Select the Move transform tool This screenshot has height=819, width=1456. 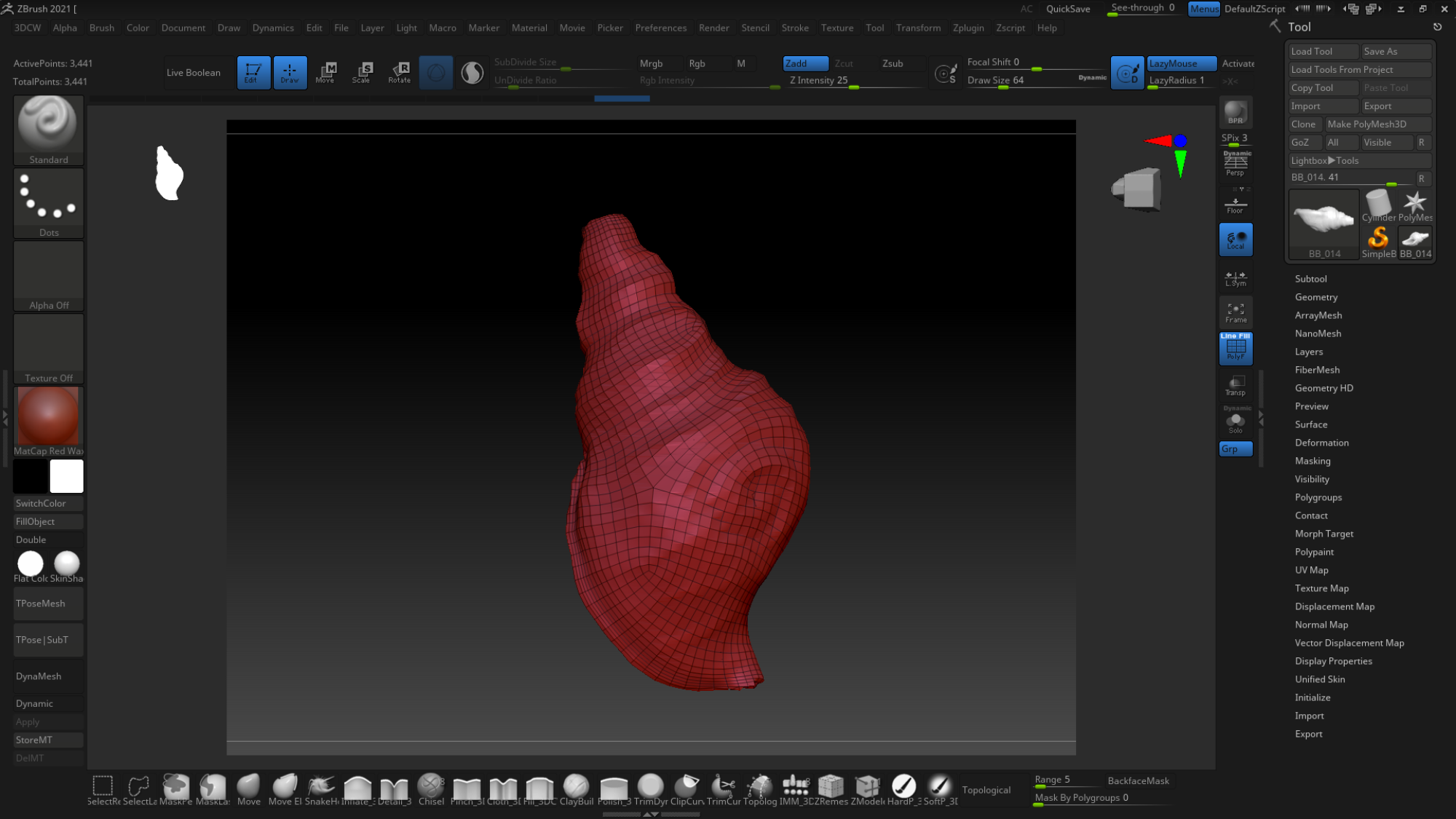pos(325,72)
